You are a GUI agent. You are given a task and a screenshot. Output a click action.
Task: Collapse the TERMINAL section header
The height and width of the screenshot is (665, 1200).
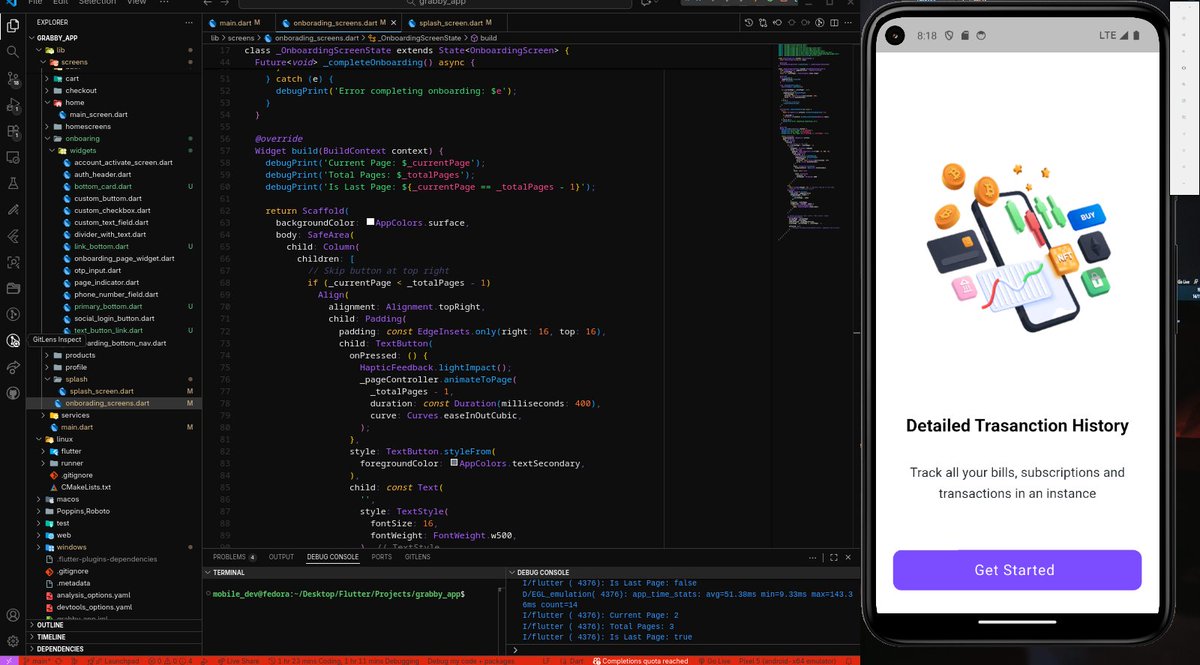(x=355, y=573)
